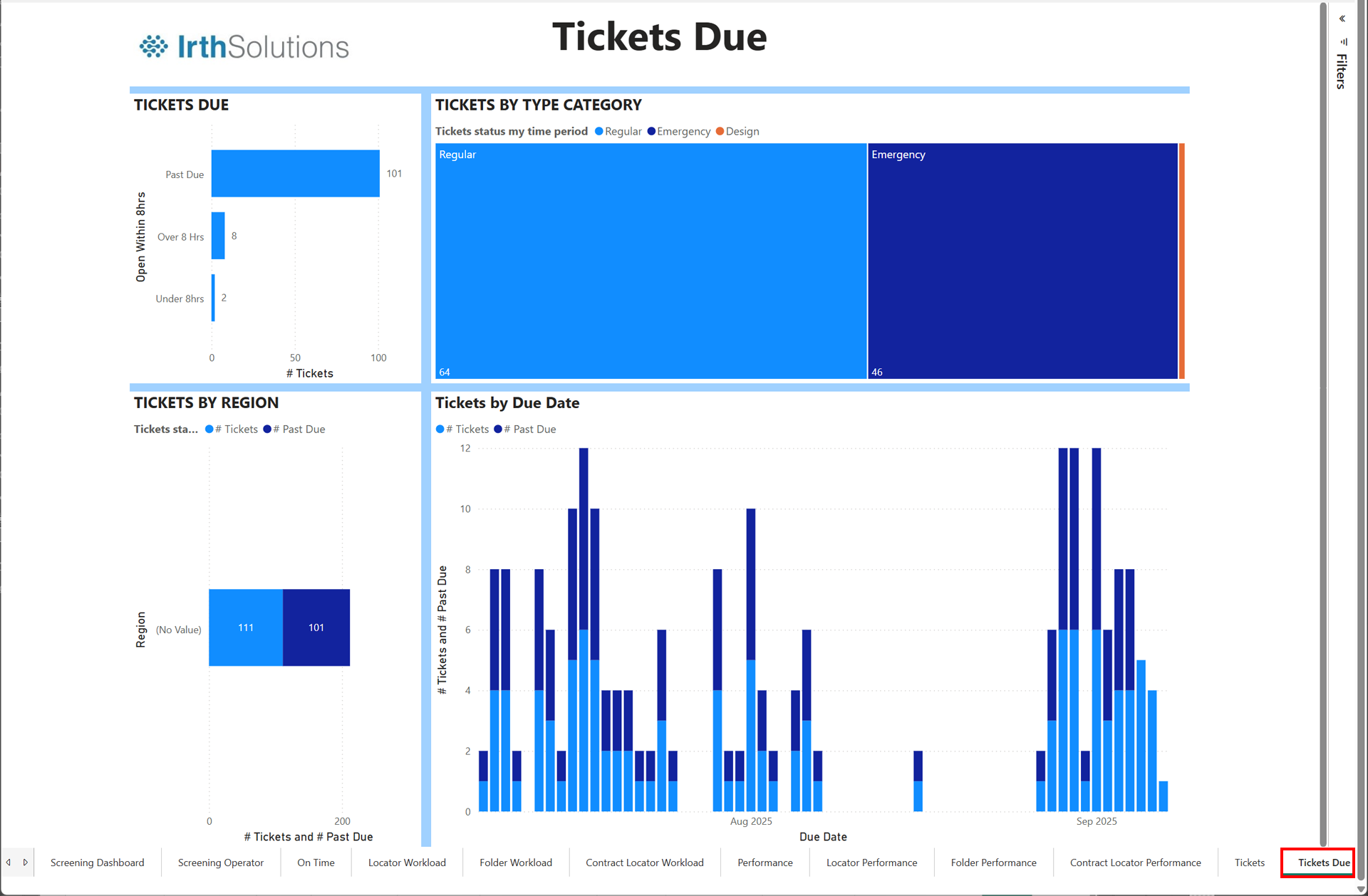Click the Emergency treemap block
The image size is (1368, 896).
point(1022,261)
